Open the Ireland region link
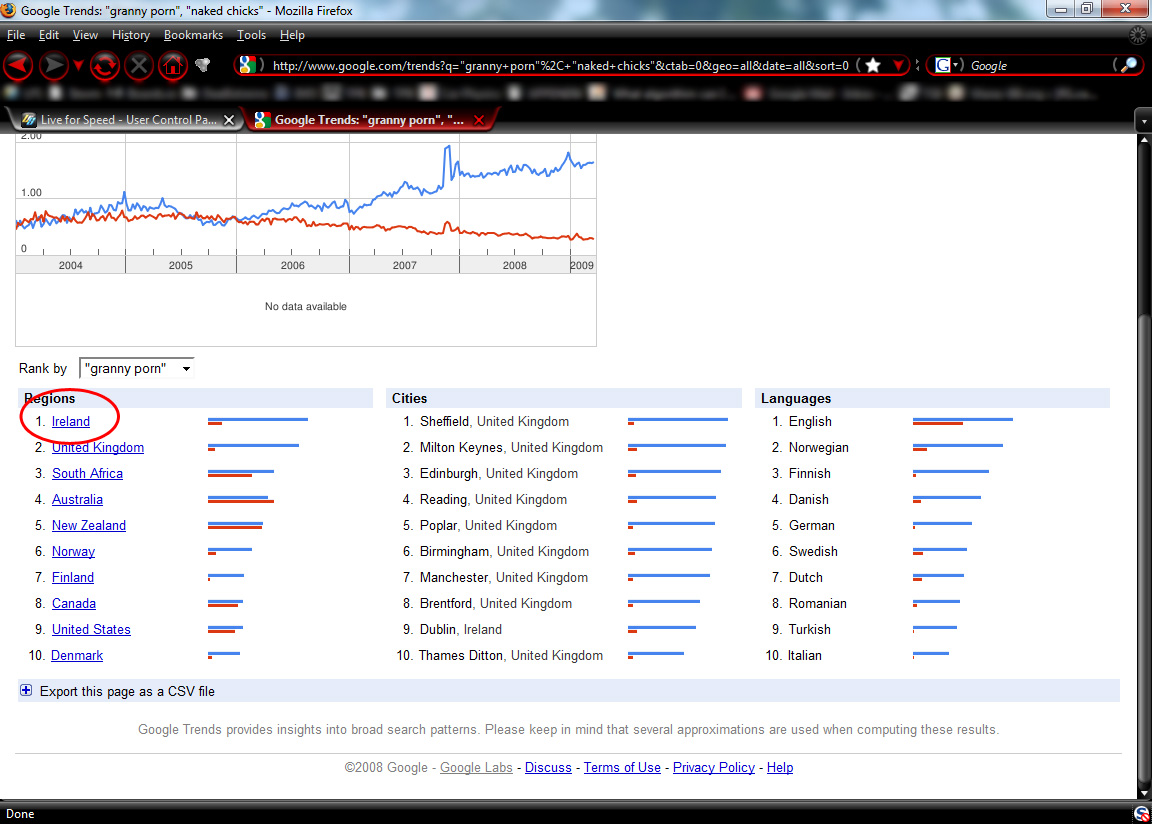This screenshot has width=1152, height=824. (x=71, y=422)
